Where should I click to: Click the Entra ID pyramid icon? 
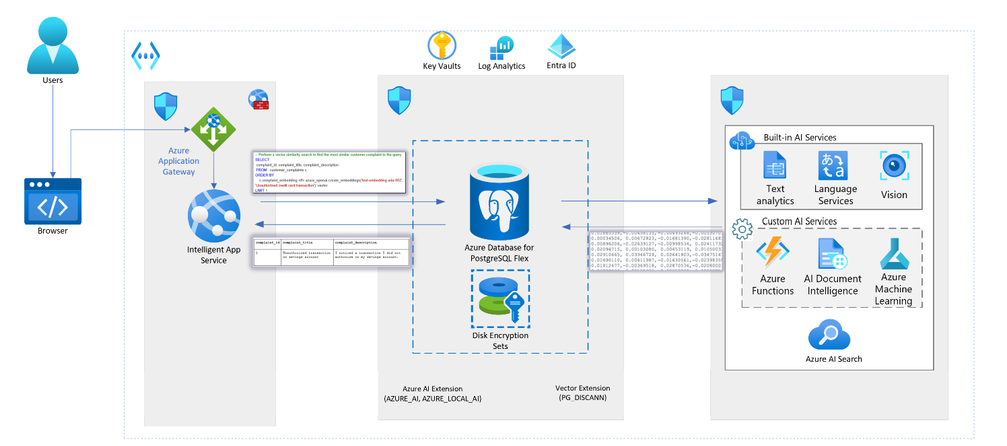coord(561,46)
